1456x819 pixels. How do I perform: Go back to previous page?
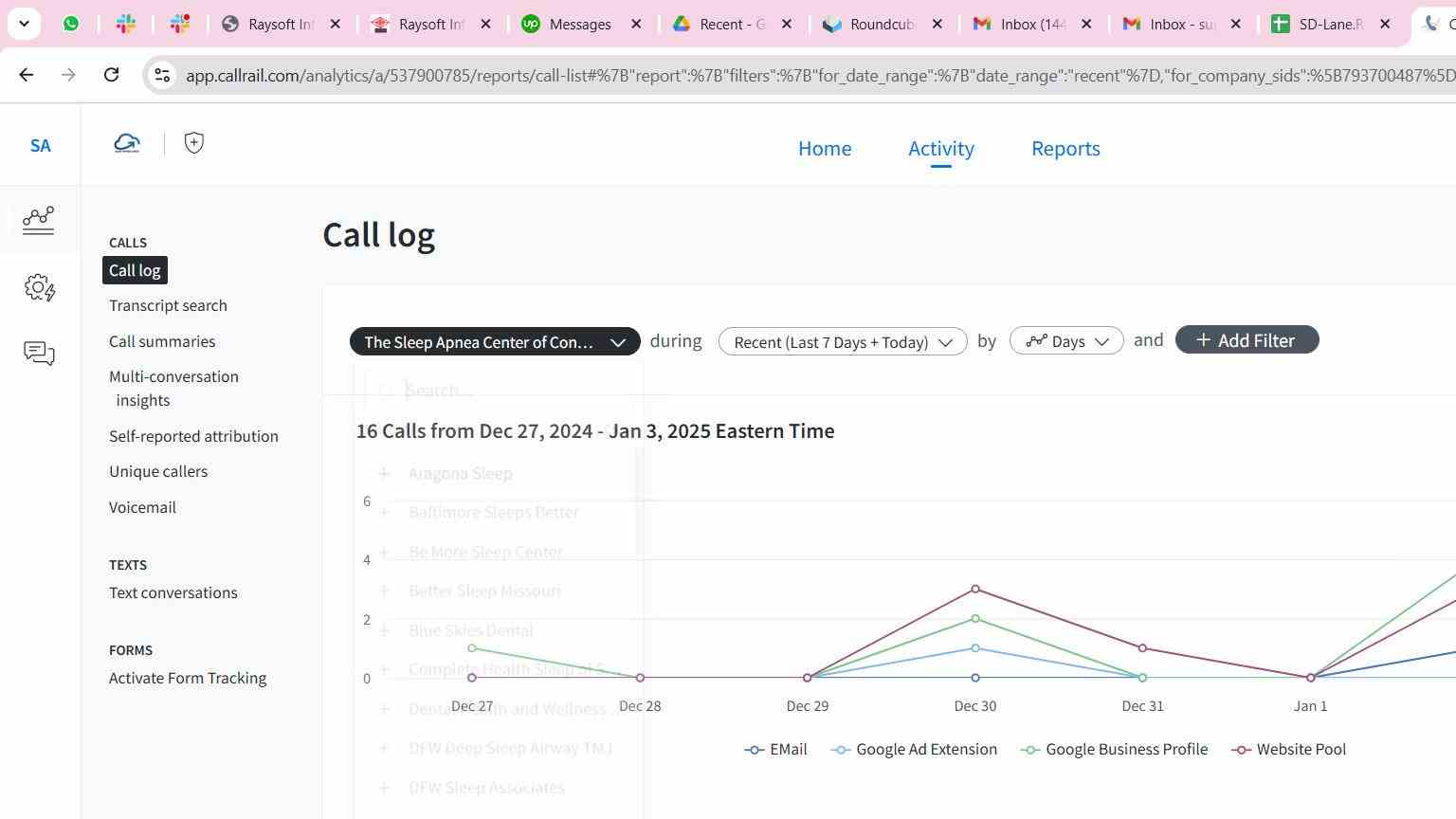point(27,74)
